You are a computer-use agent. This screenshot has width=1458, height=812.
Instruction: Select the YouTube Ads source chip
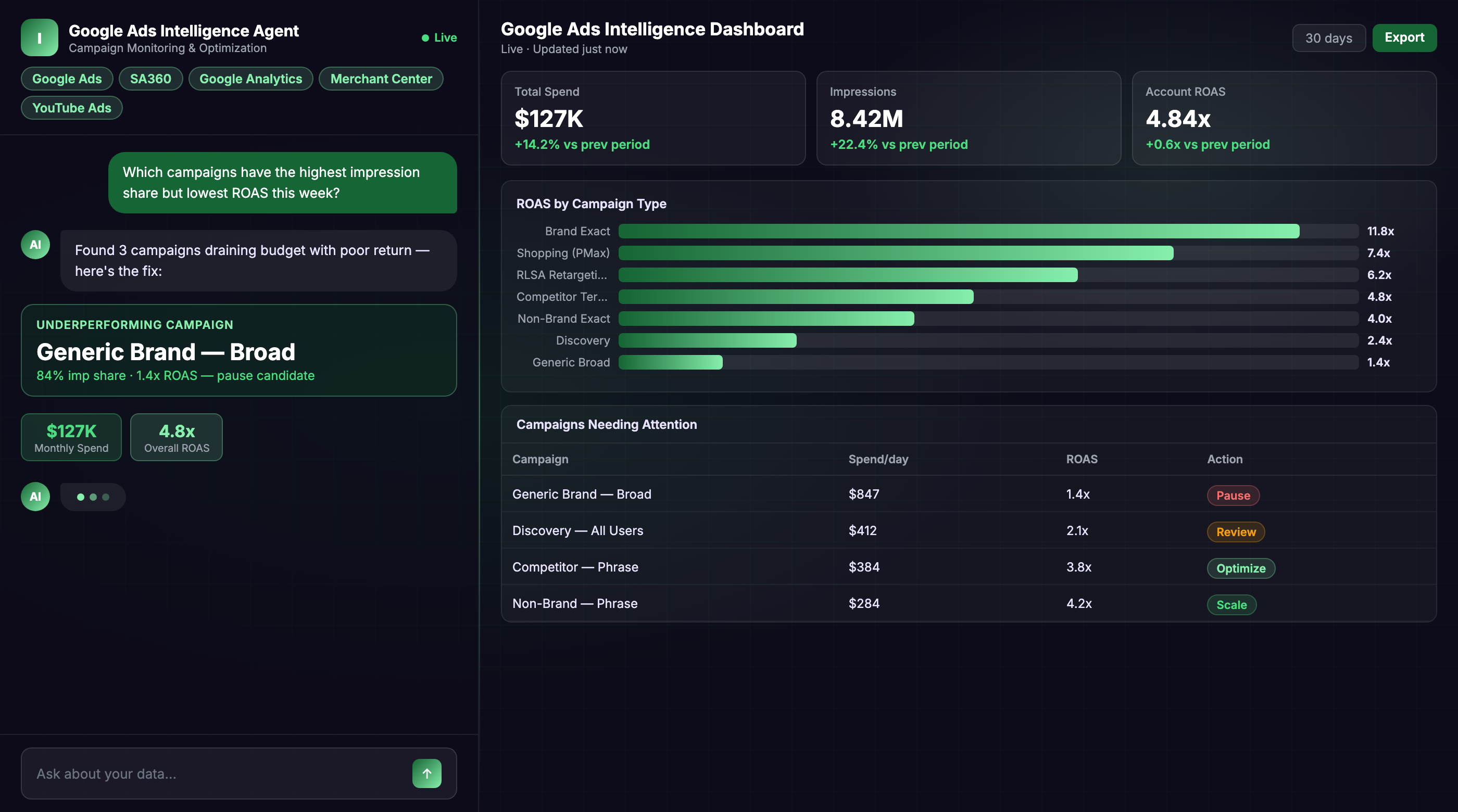[72, 108]
